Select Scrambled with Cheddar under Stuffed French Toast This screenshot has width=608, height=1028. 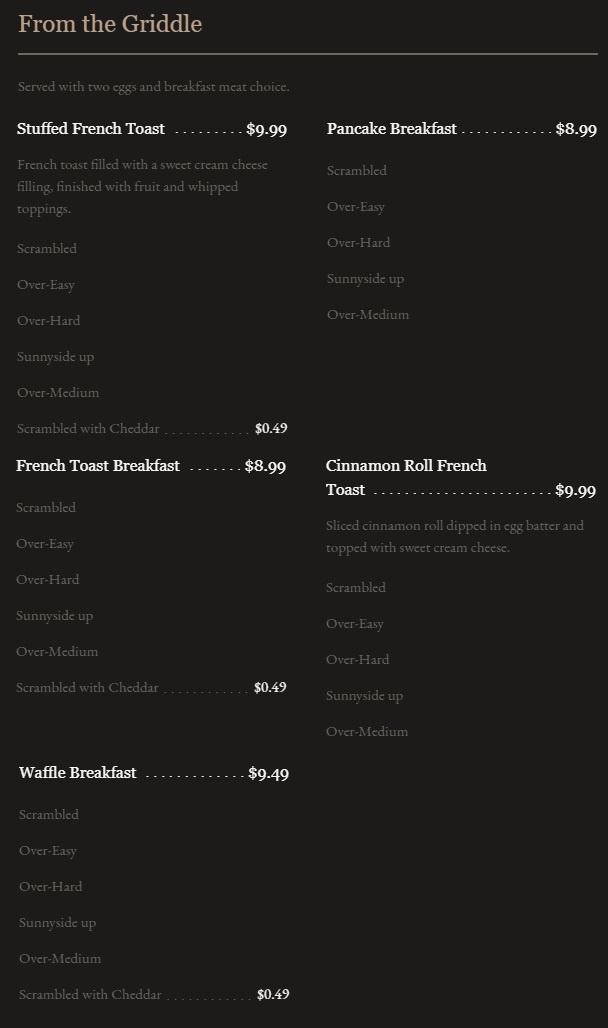pyautogui.click(x=88, y=429)
